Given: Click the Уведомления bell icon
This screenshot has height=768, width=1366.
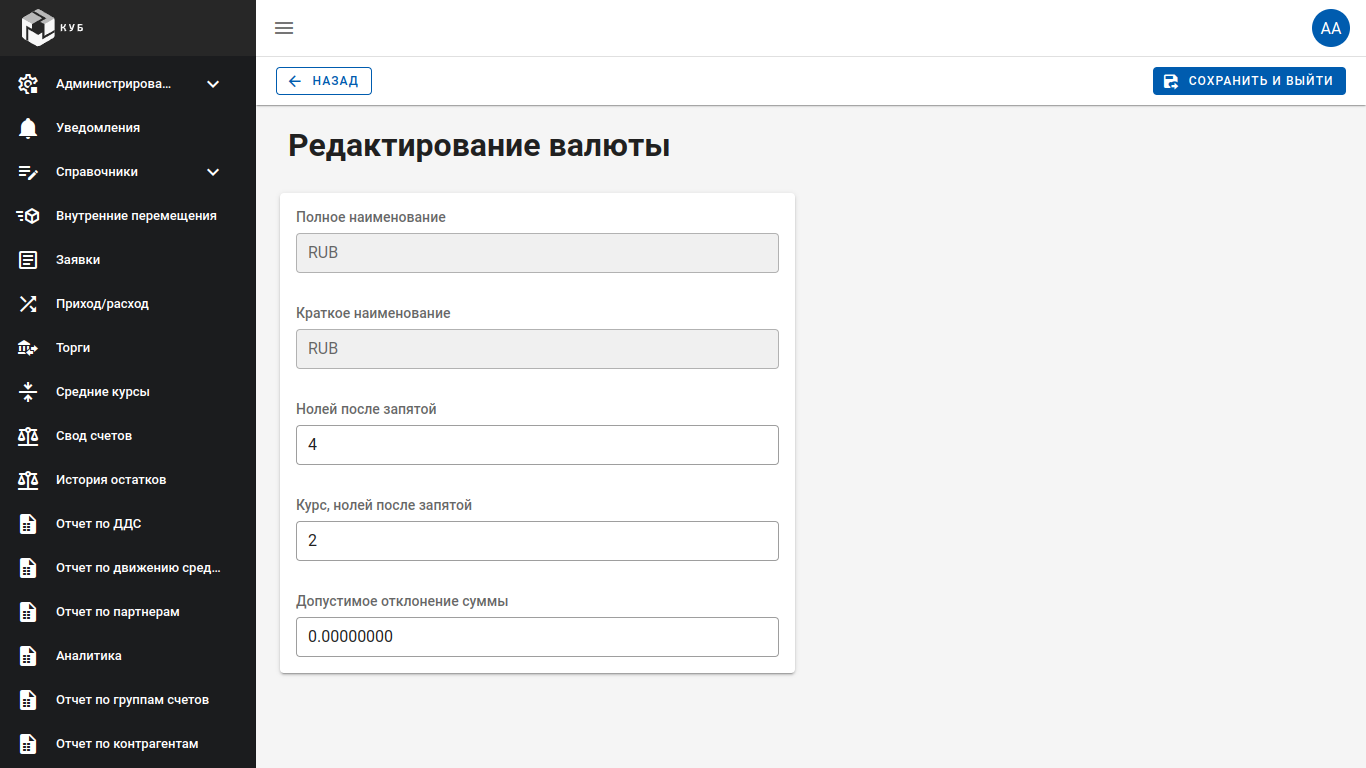Looking at the screenshot, I should tap(28, 128).
